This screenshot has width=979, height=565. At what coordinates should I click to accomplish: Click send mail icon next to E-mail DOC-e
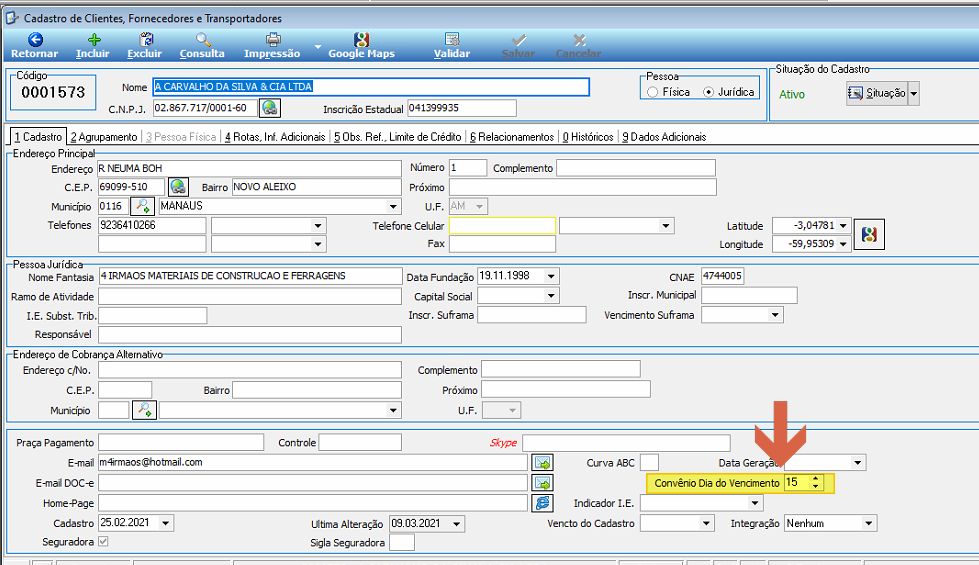[543, 483]
